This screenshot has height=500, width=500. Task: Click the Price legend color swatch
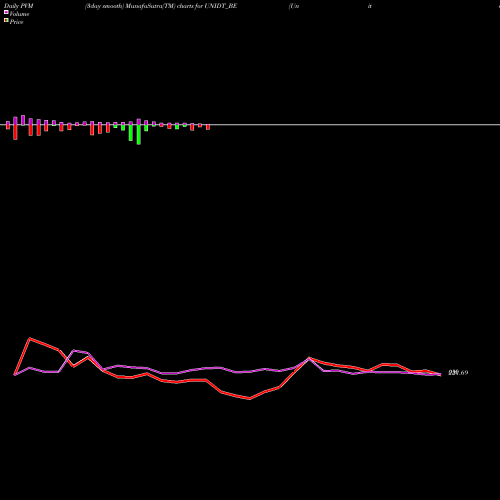[6, 21]
